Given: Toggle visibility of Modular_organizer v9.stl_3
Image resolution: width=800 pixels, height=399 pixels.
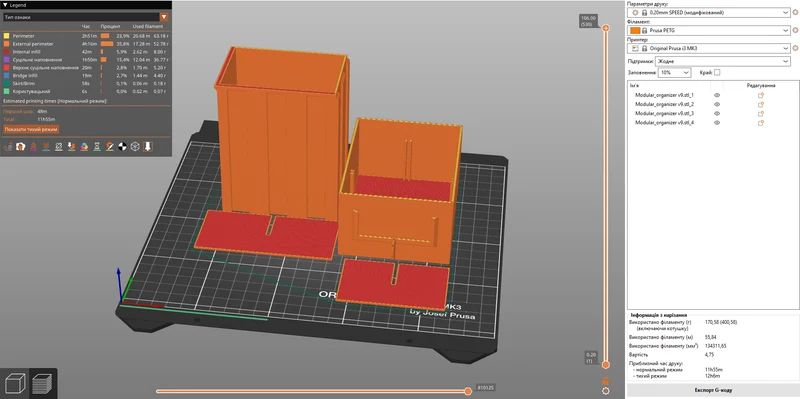Looking at the screenshot, I should 717,114.
